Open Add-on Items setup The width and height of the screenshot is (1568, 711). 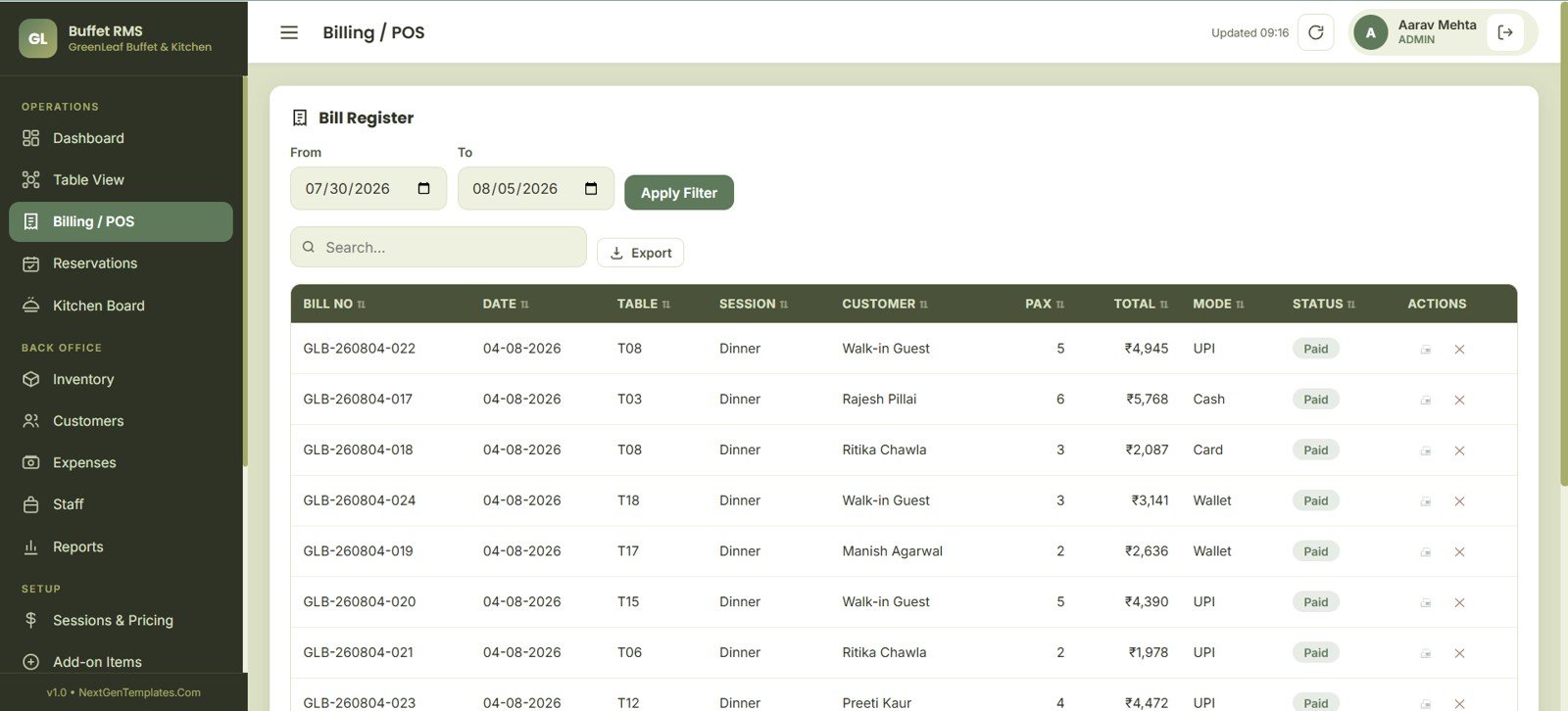[121, 662]
